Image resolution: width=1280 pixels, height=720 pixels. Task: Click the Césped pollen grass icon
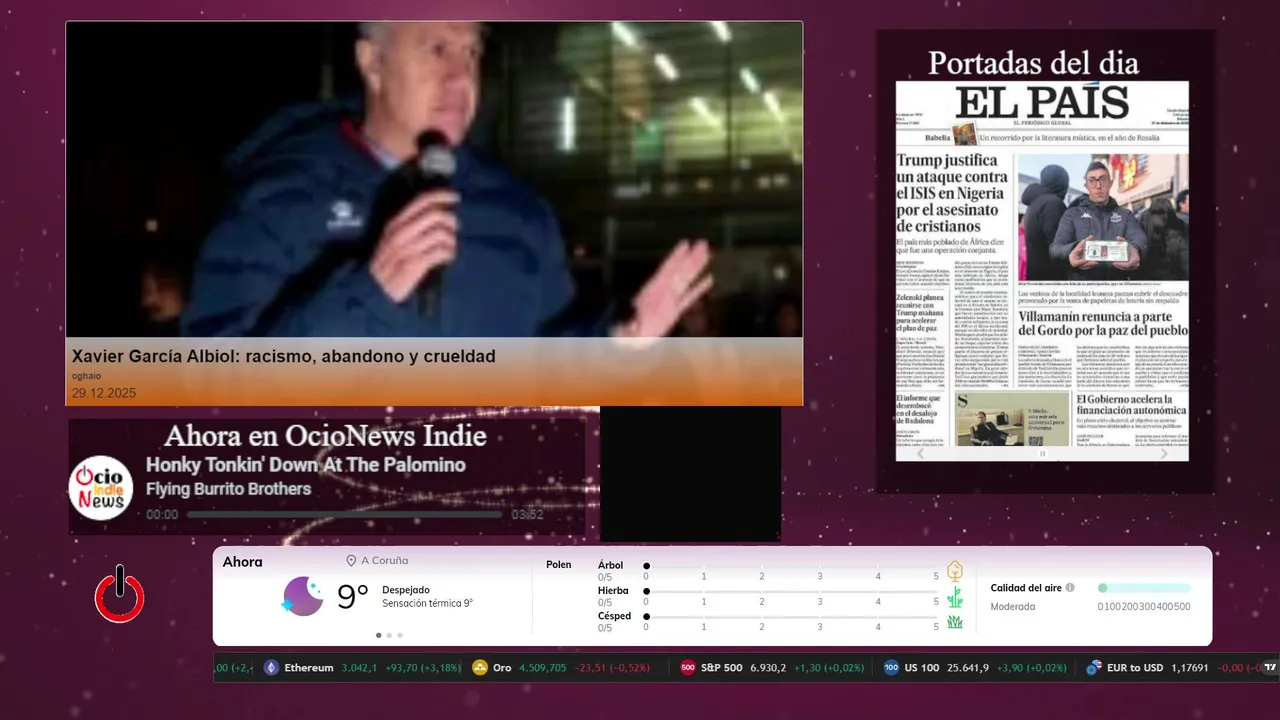(955, 622)
